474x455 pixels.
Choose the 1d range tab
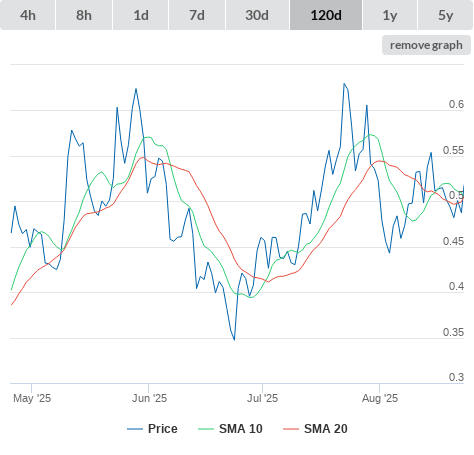click(141, 15)
